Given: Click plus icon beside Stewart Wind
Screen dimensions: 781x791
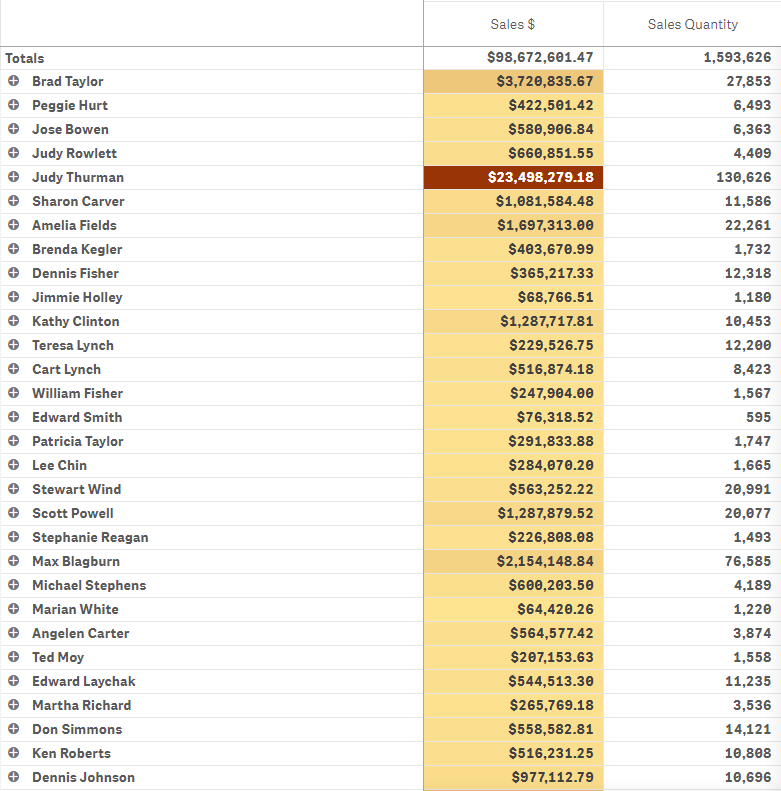Looking at the screenshot, I should 14,489.
